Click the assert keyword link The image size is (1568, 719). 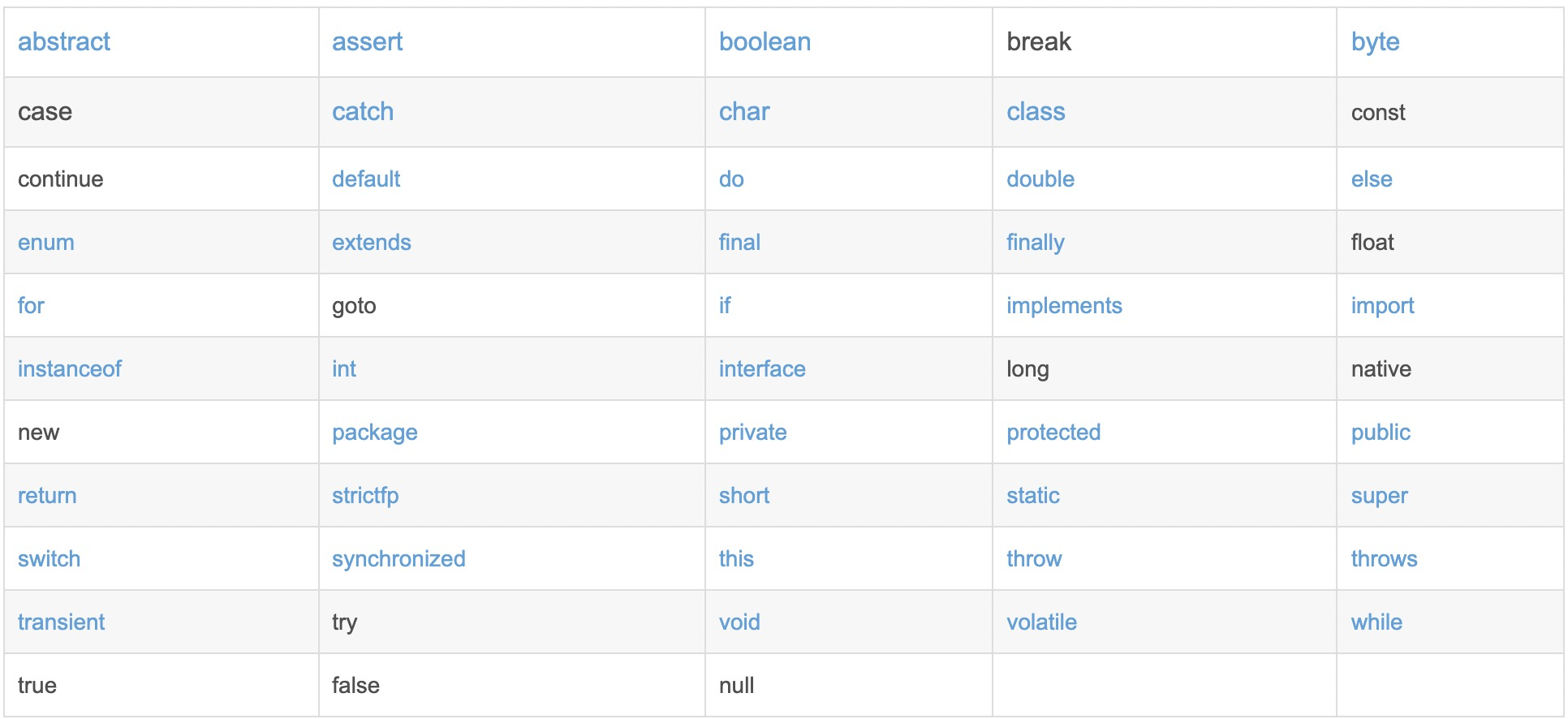click(367, 42)
